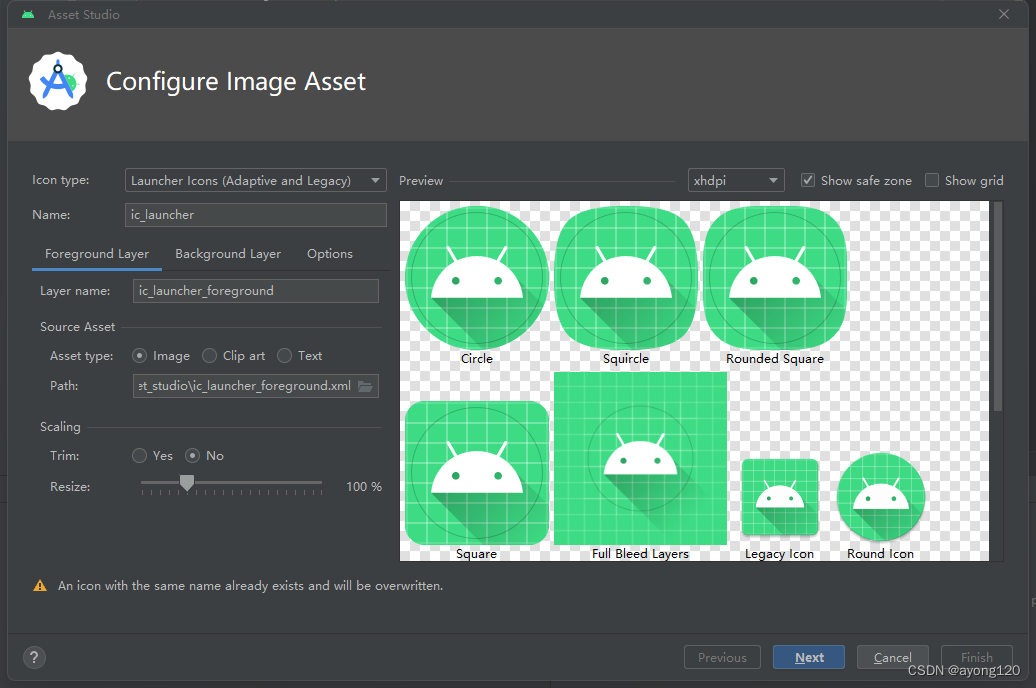Switch to the Foreground Layer tab
1036x688 pixels.
pos(97,254)
